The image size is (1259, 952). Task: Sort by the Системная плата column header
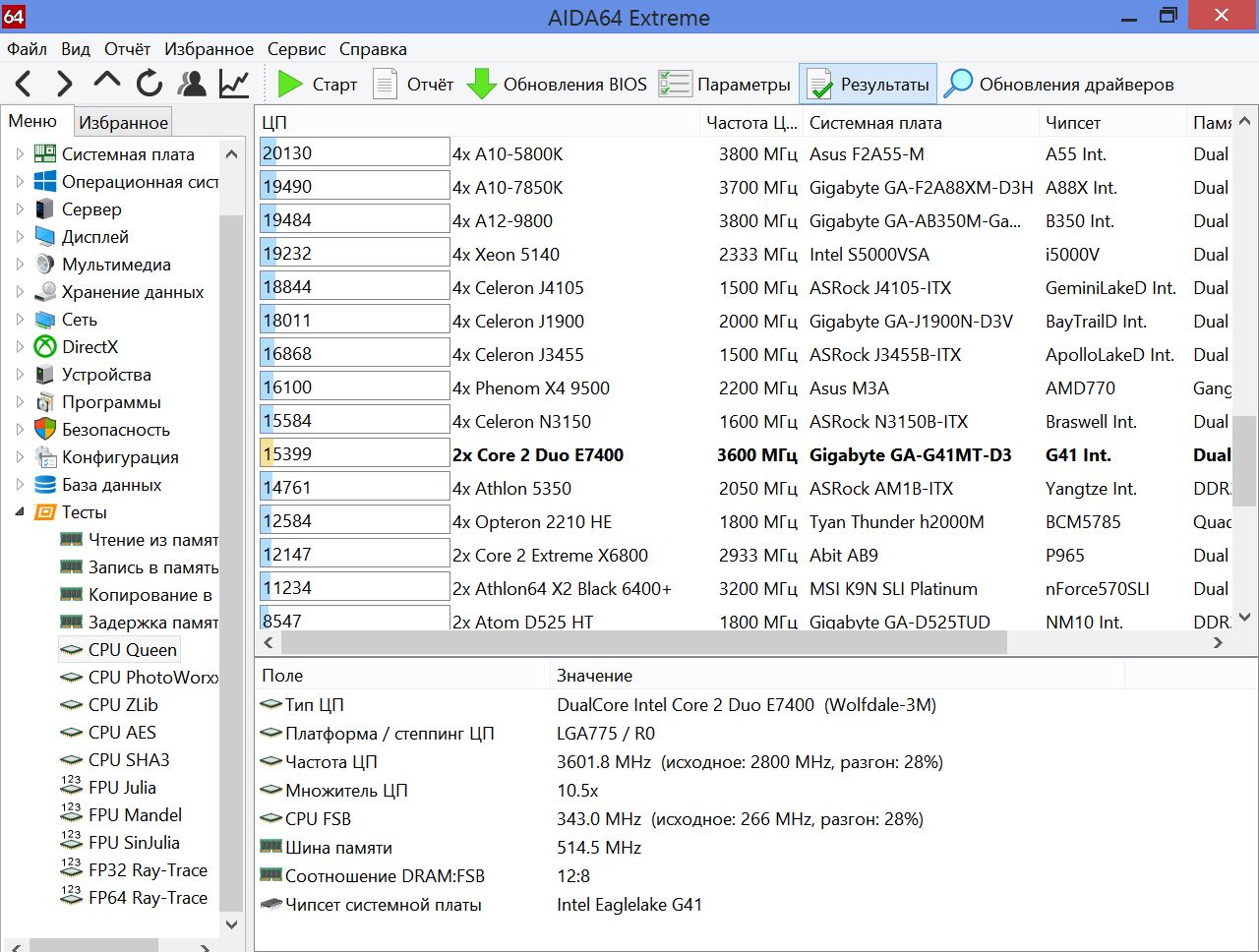[x=920, y=122]
